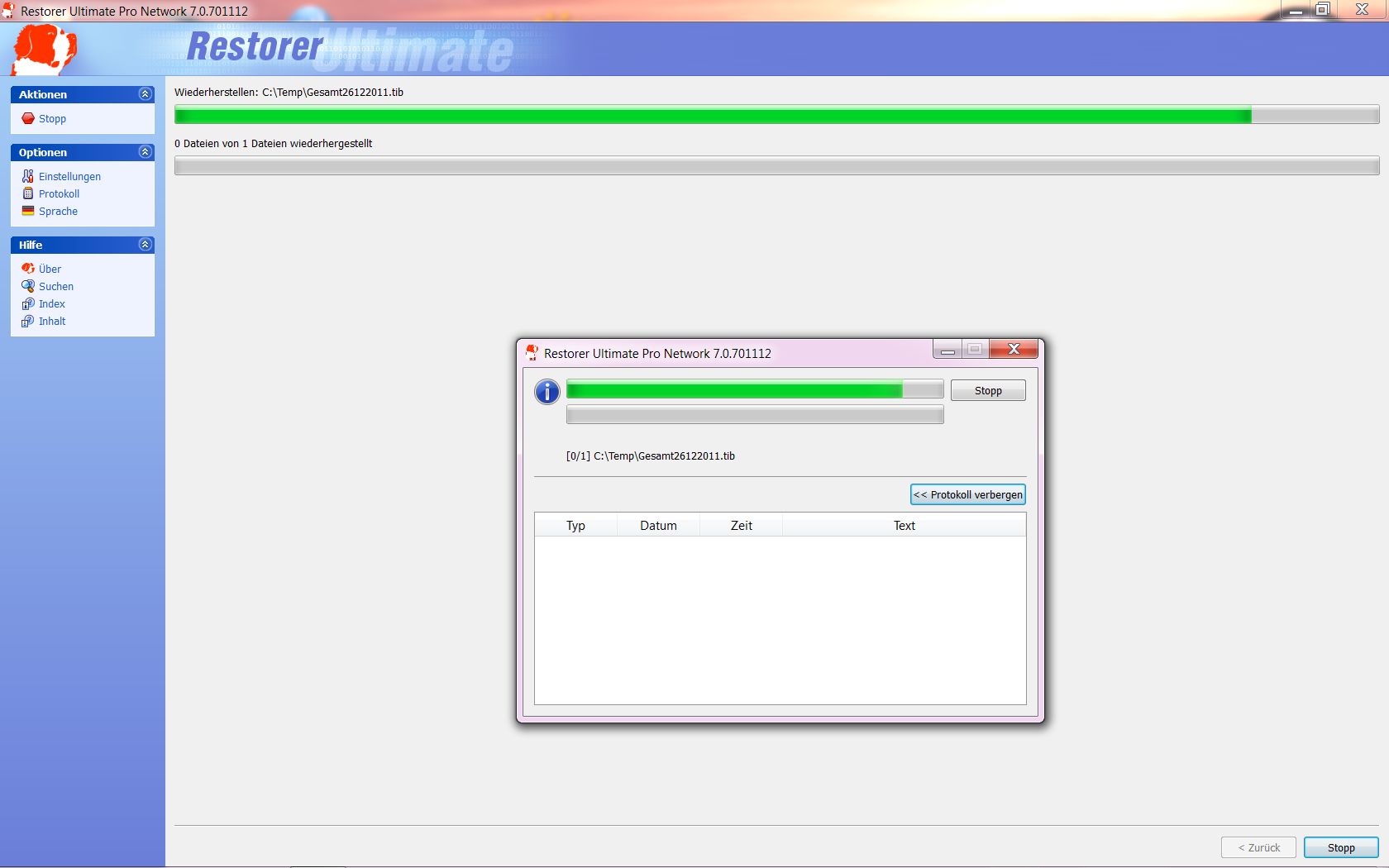
Task: Click the Inhalt help contents icon
Action: coord(28,321)
